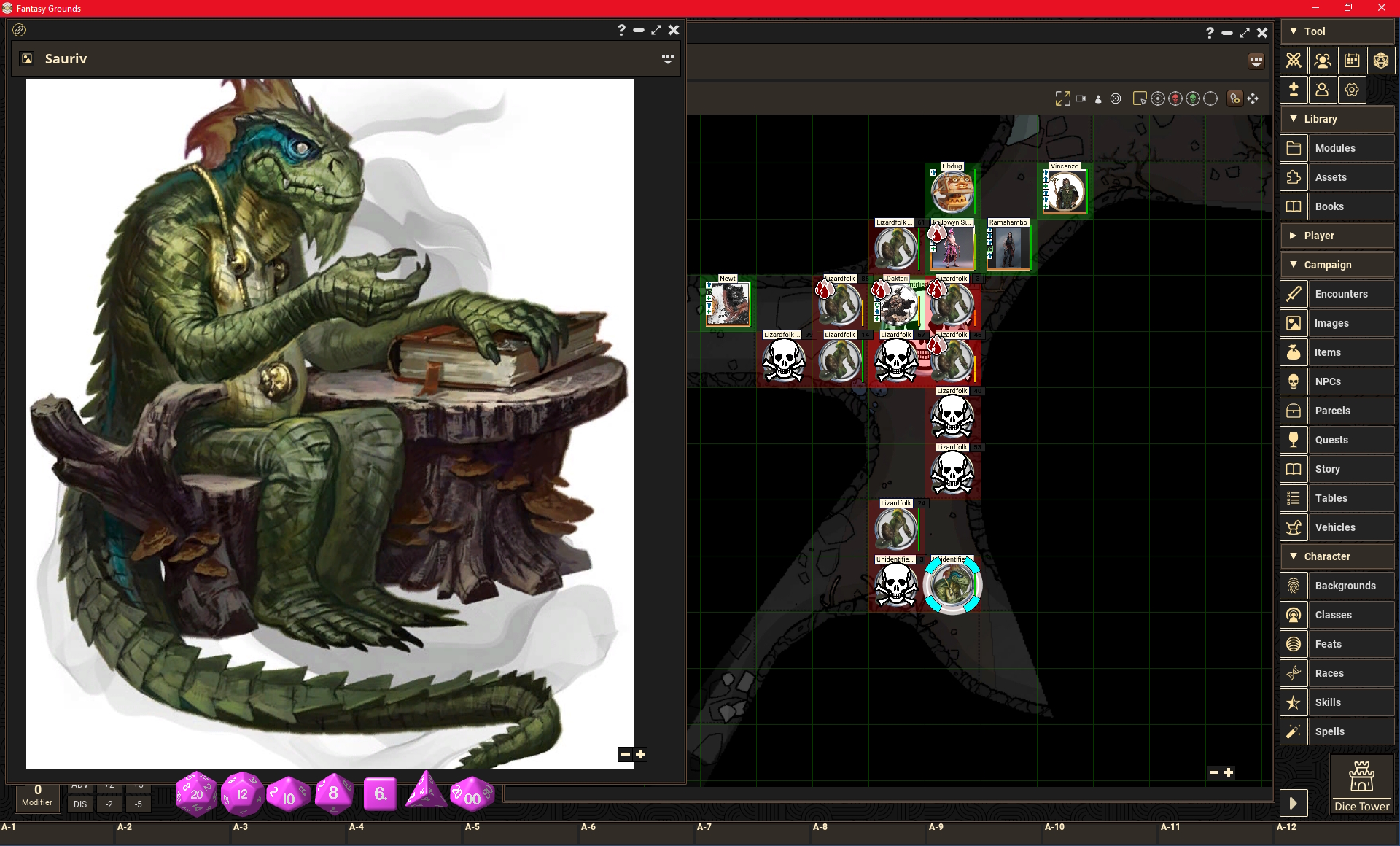The height and width of the screenshot is (846, 1400).
Task: Click the sidebar collapse arrow beside Dice Tower
Action: pyautogui.click(x=1293, y=804)
